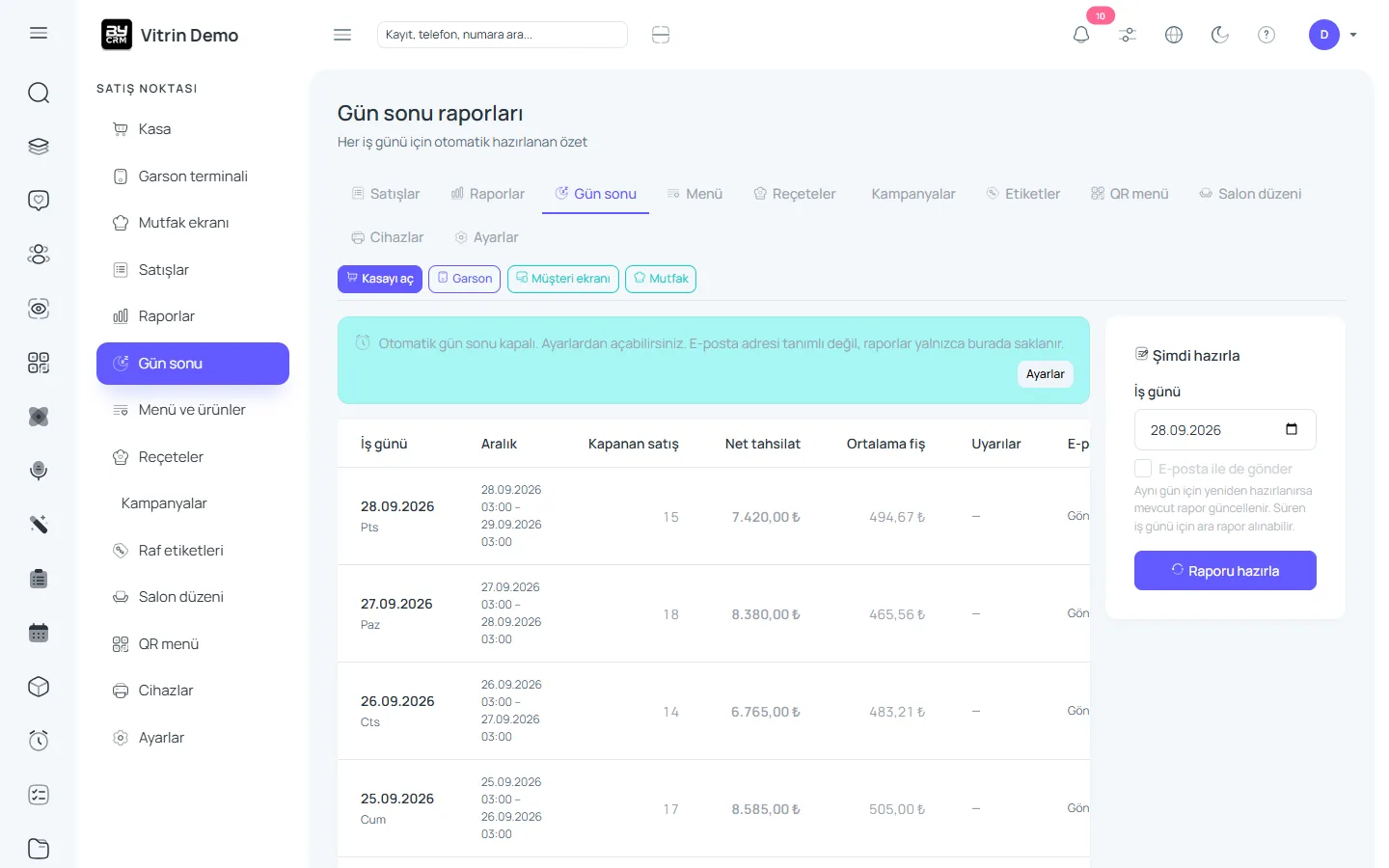Image resolution: width=1389 pixels, height=868 pixels.
Task: Click the clipboard list icon in left rail
Action: coord(39,579)
